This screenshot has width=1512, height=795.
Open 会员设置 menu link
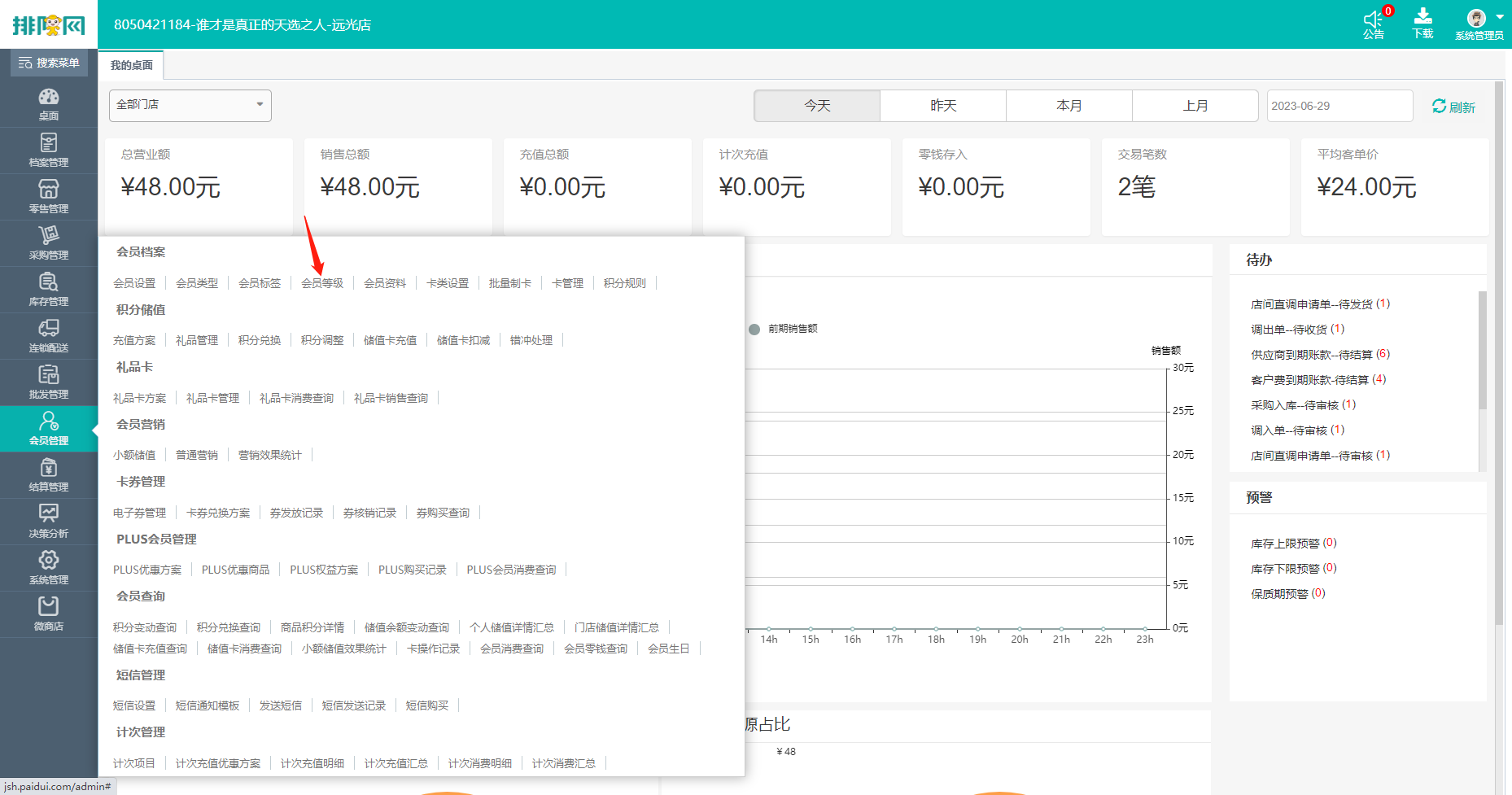(x=134, y=283)
